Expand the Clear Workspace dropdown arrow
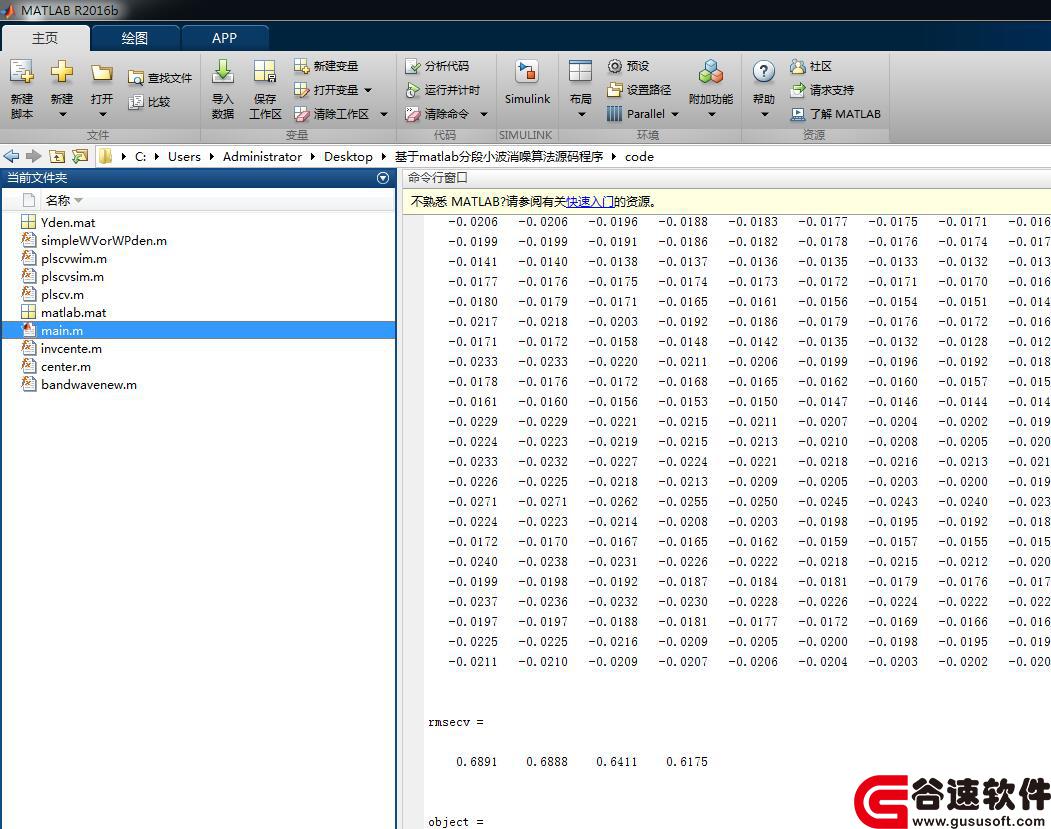This screenshot has height=829, width=1051. 384,115
